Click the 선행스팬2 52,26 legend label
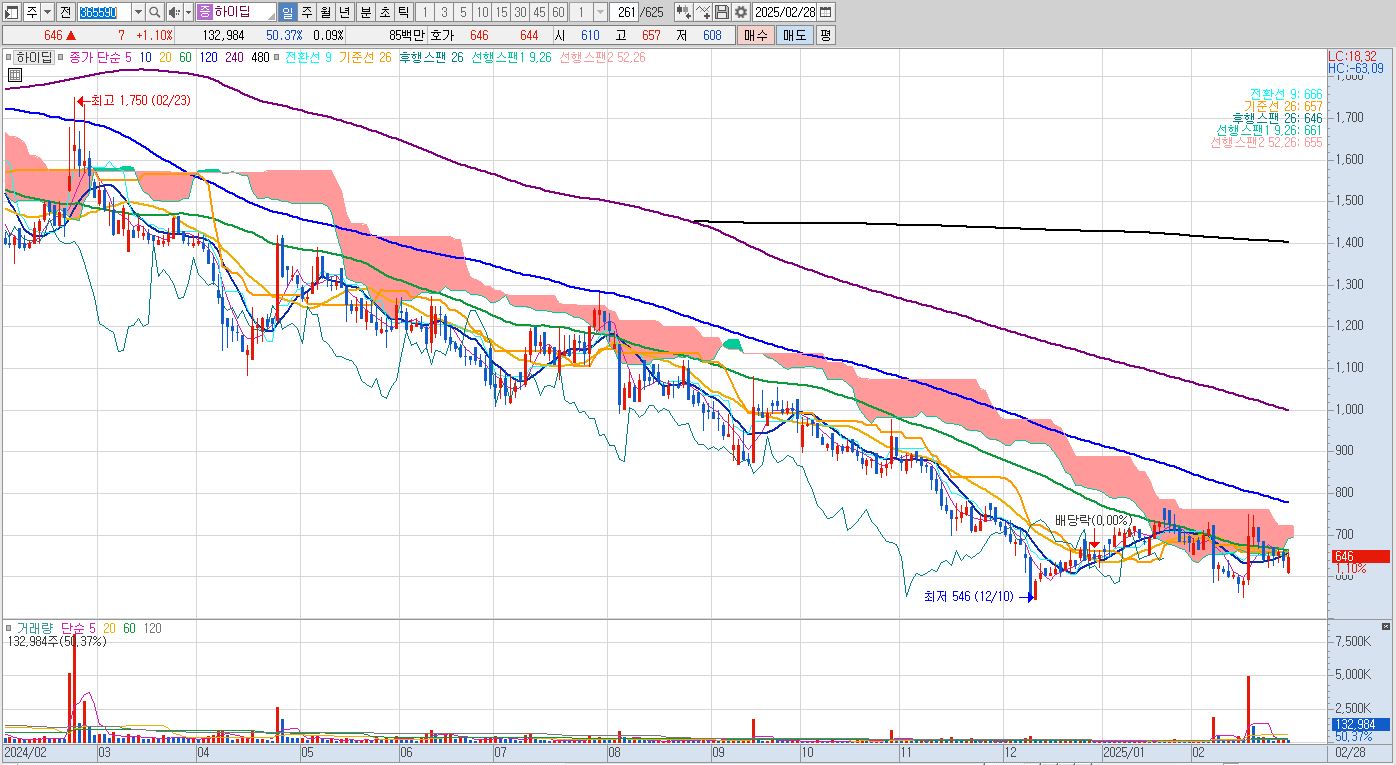This screenshot has height=765, width=1396. click(x=603, y=58)
